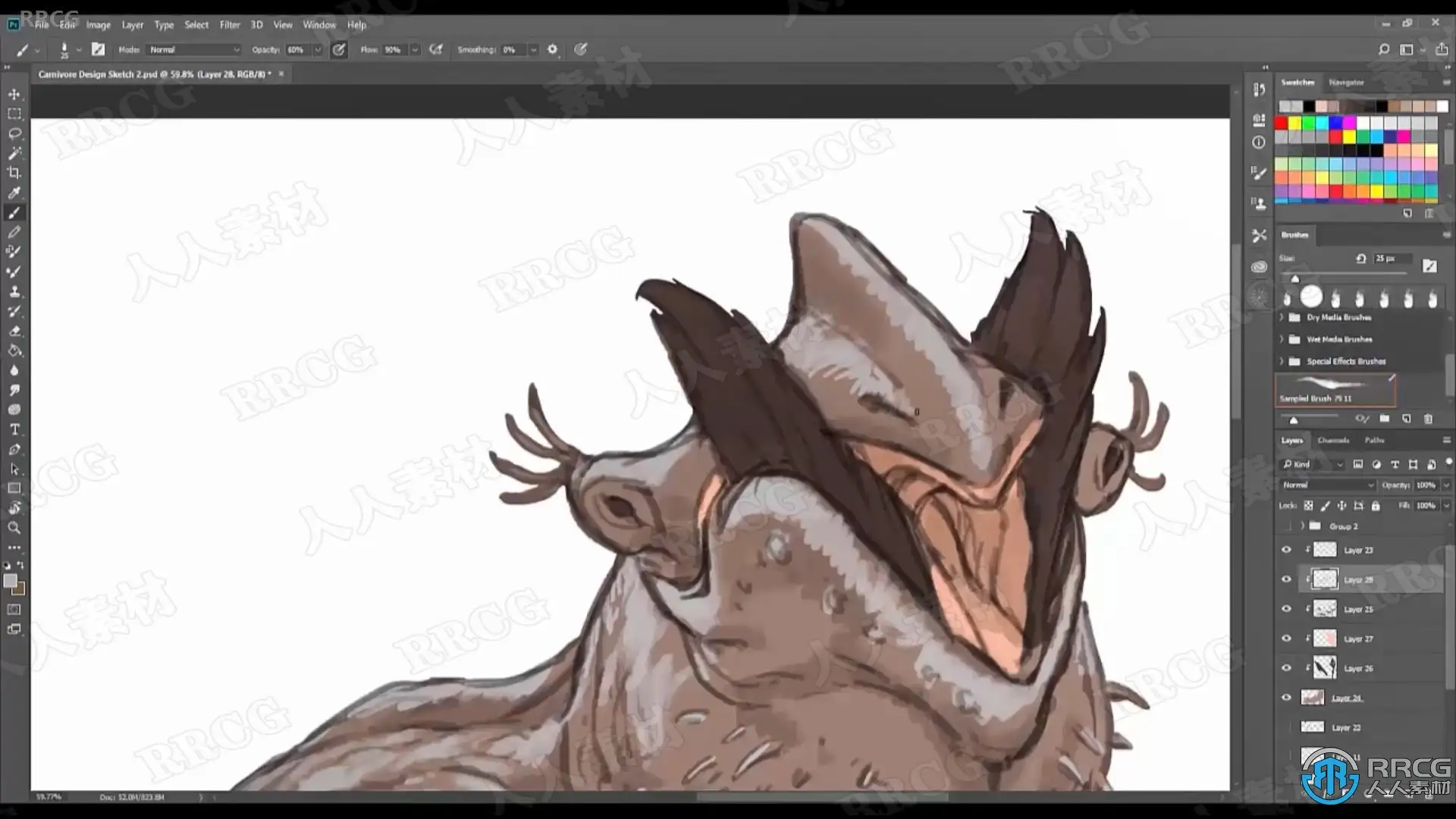Expand the Group 2 layer group

[x=1303, y=526]
